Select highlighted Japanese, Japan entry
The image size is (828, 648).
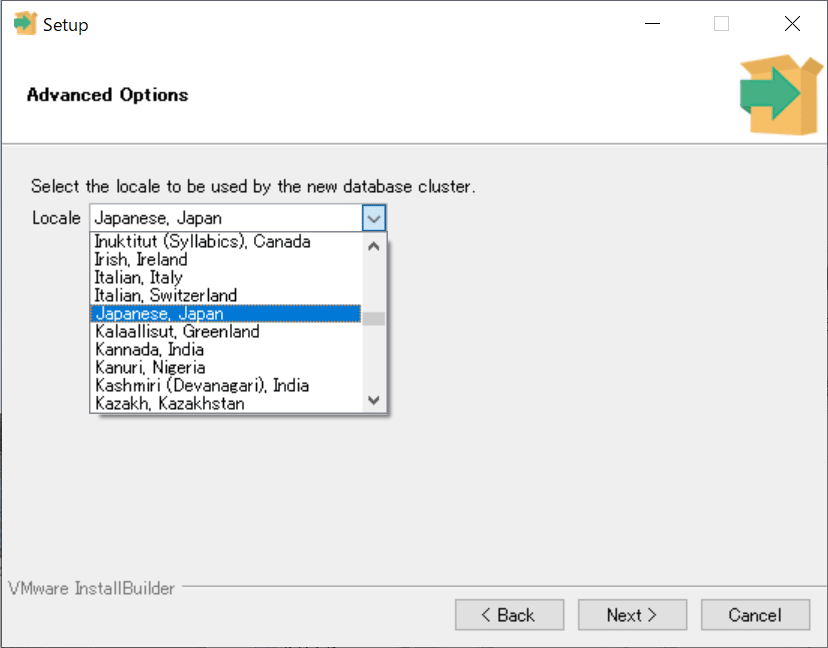click(x=160, y=314)
